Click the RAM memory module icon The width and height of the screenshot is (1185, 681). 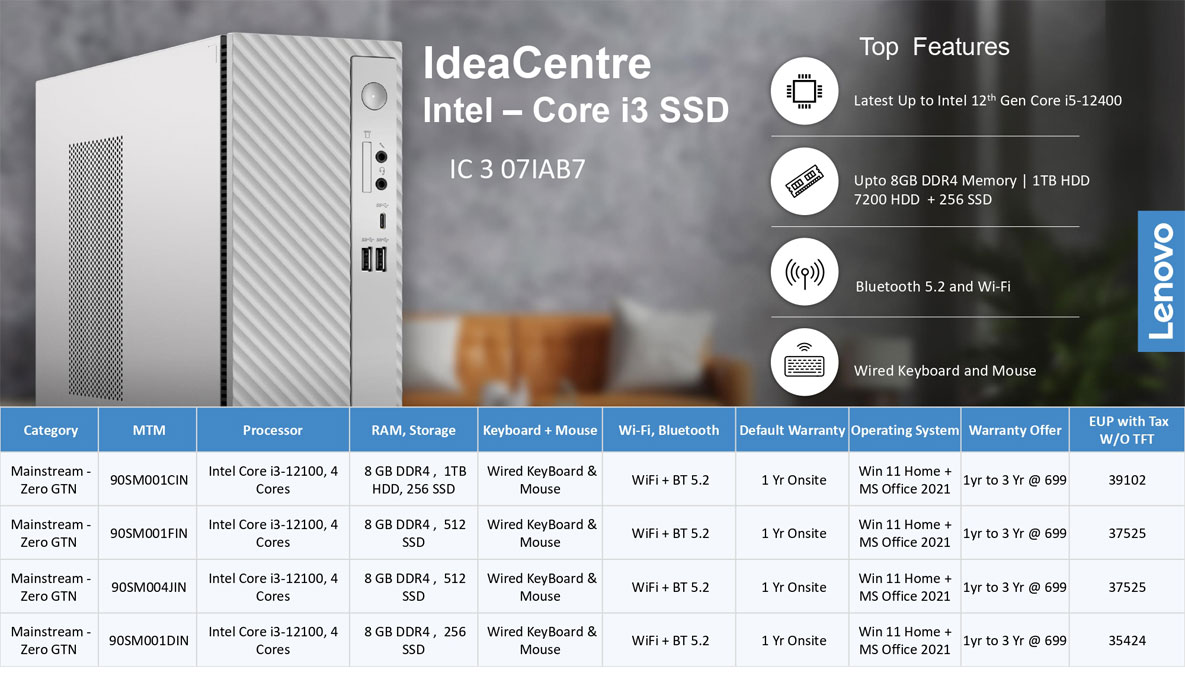[804, 181]
